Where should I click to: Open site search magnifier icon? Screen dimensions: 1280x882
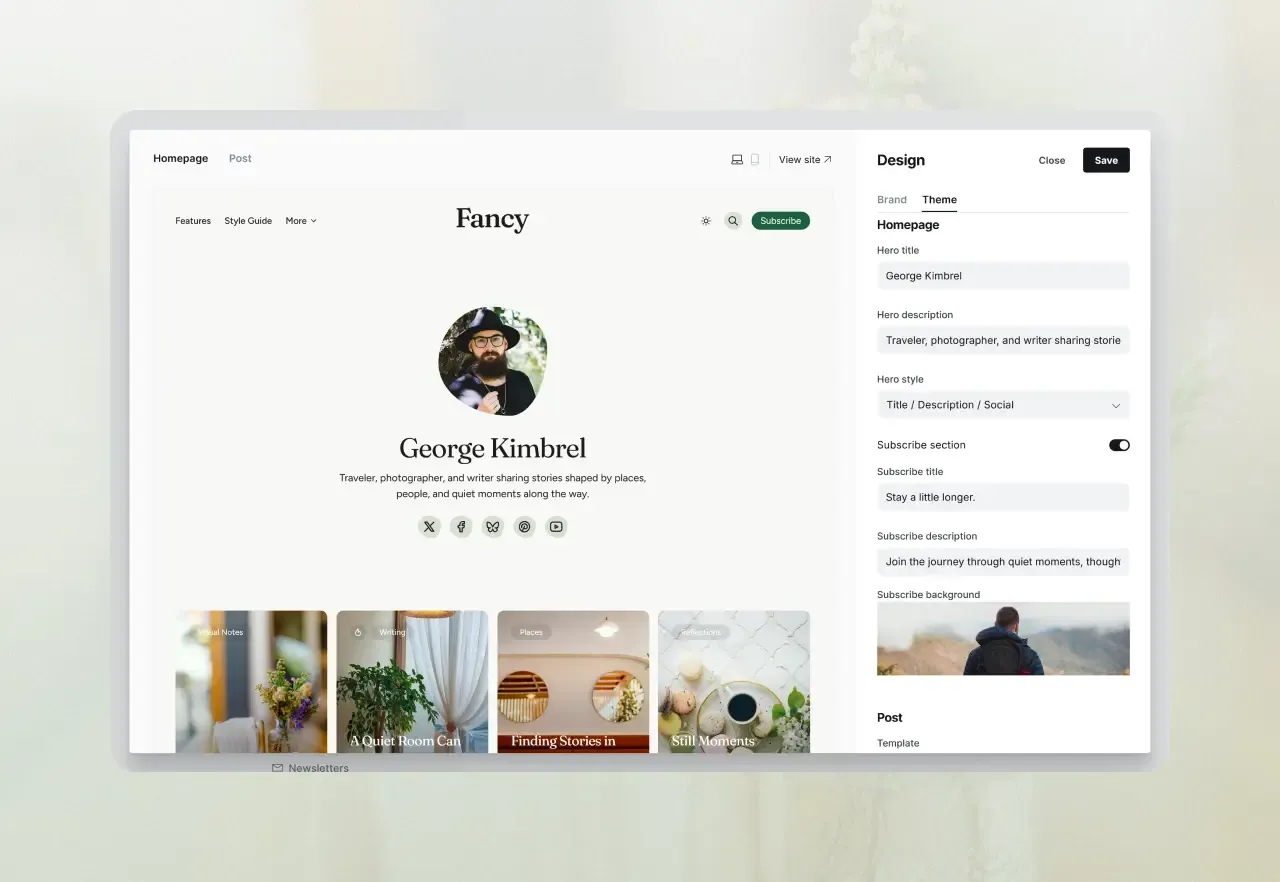(733, 221)
